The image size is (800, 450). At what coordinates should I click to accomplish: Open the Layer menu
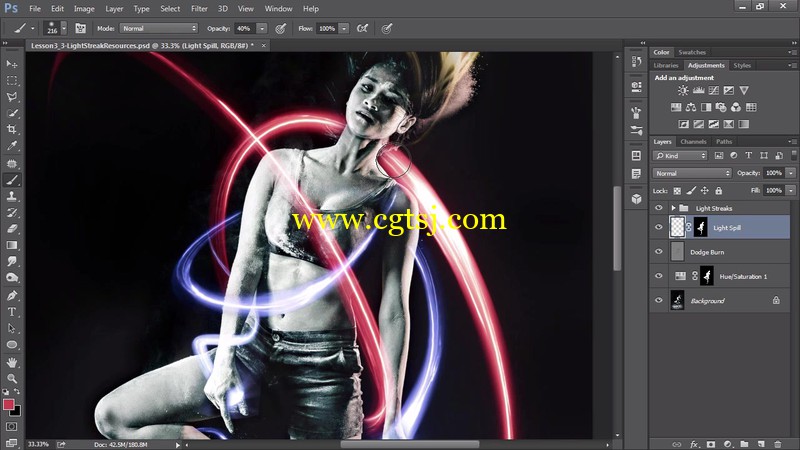[x=114, y=9]
